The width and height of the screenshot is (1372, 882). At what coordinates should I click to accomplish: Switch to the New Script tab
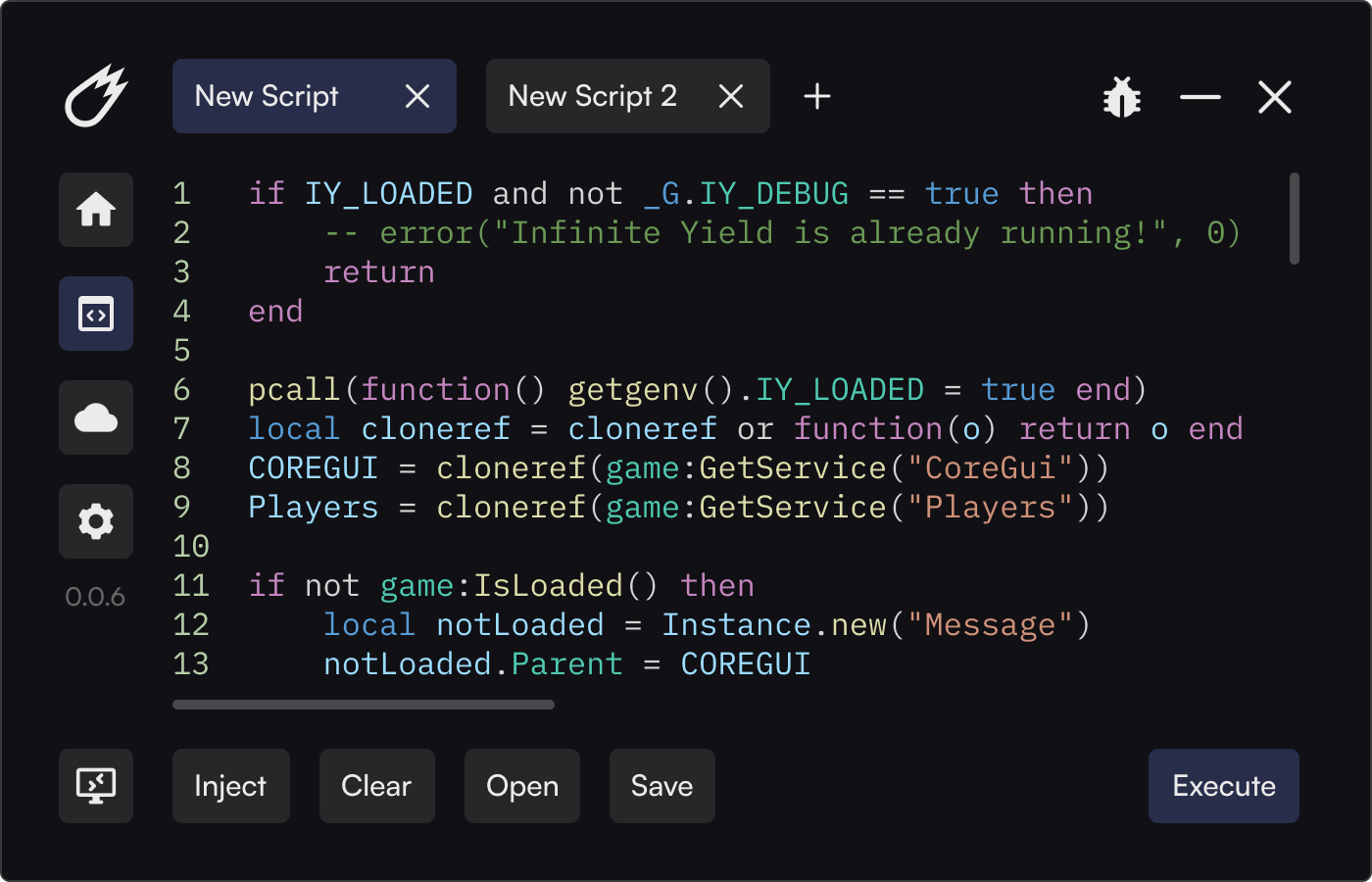[x=267, y=96]
